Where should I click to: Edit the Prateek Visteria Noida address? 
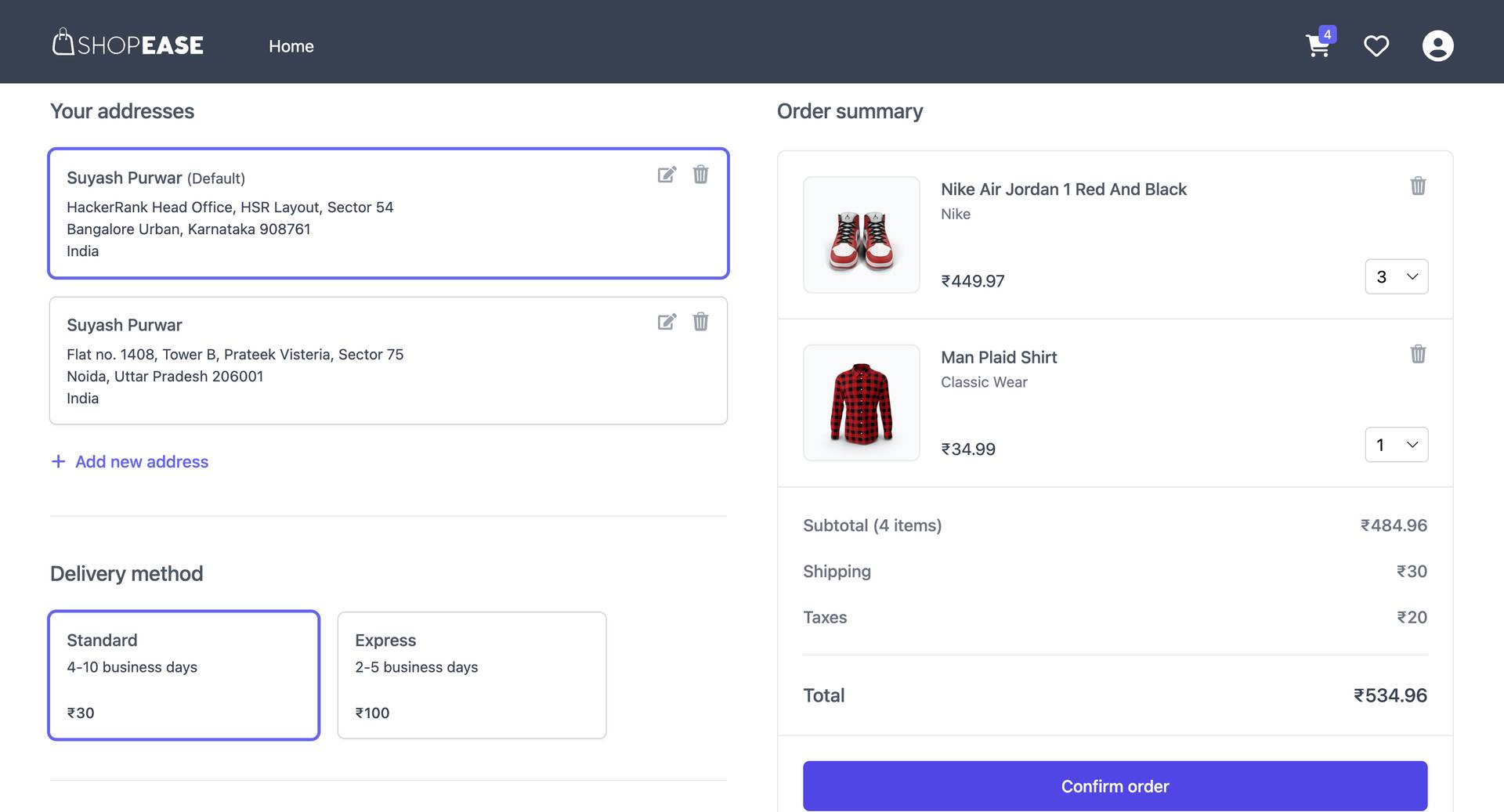667,322
